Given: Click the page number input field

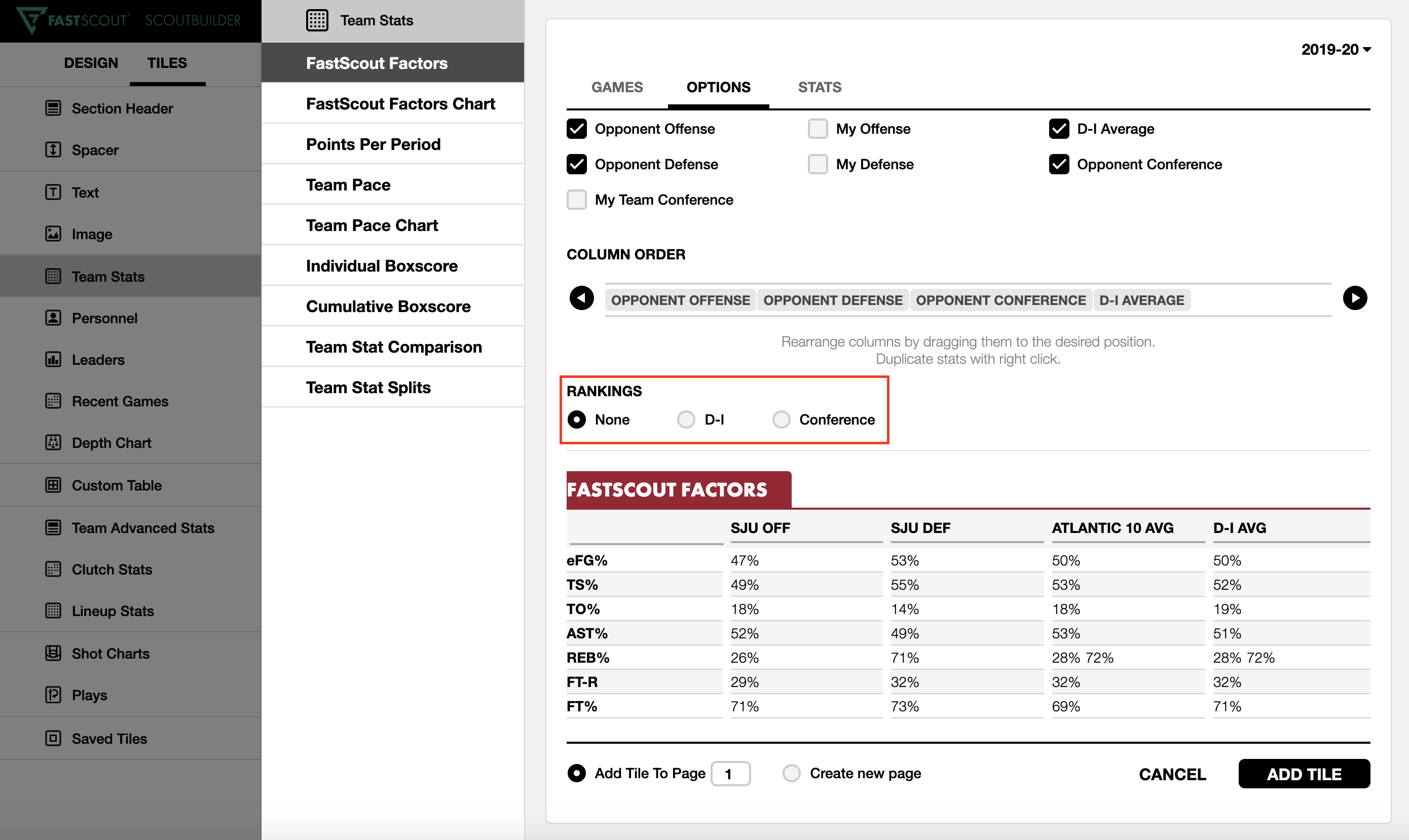Looking at the screenshot, I should click(730, 774).
